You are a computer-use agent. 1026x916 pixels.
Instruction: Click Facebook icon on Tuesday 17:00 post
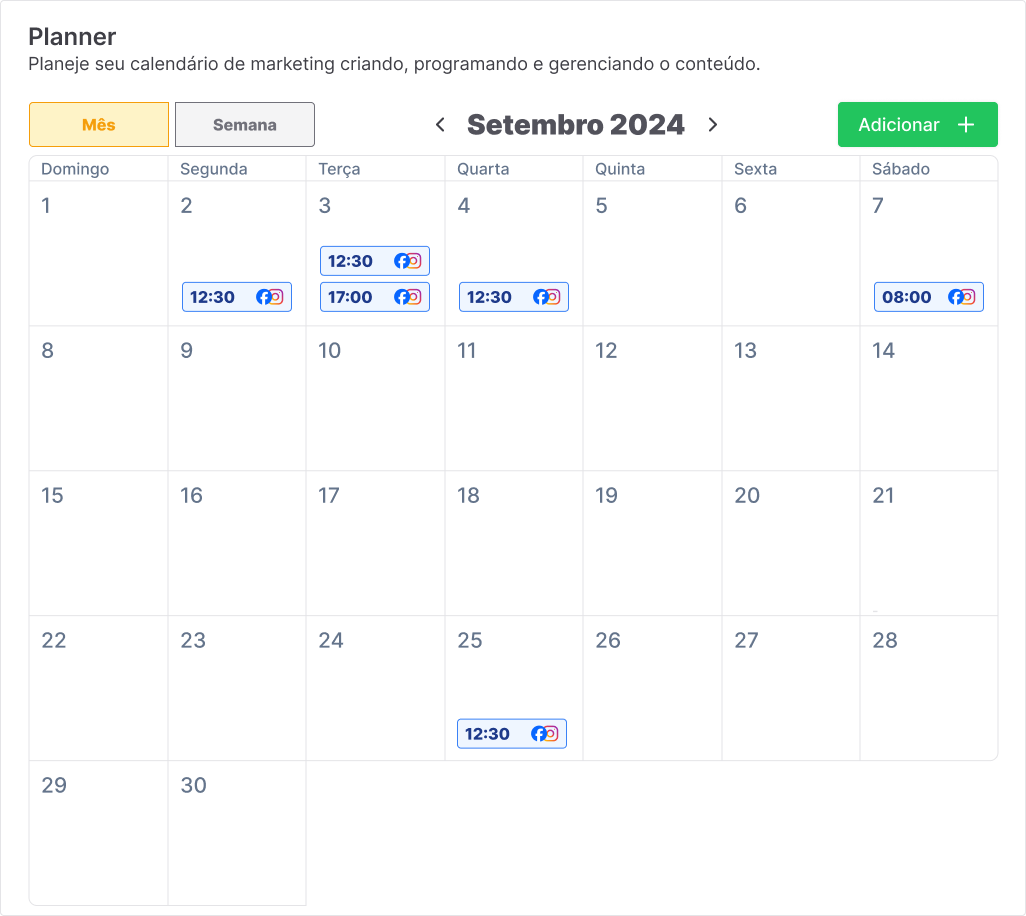pos(402,297)
